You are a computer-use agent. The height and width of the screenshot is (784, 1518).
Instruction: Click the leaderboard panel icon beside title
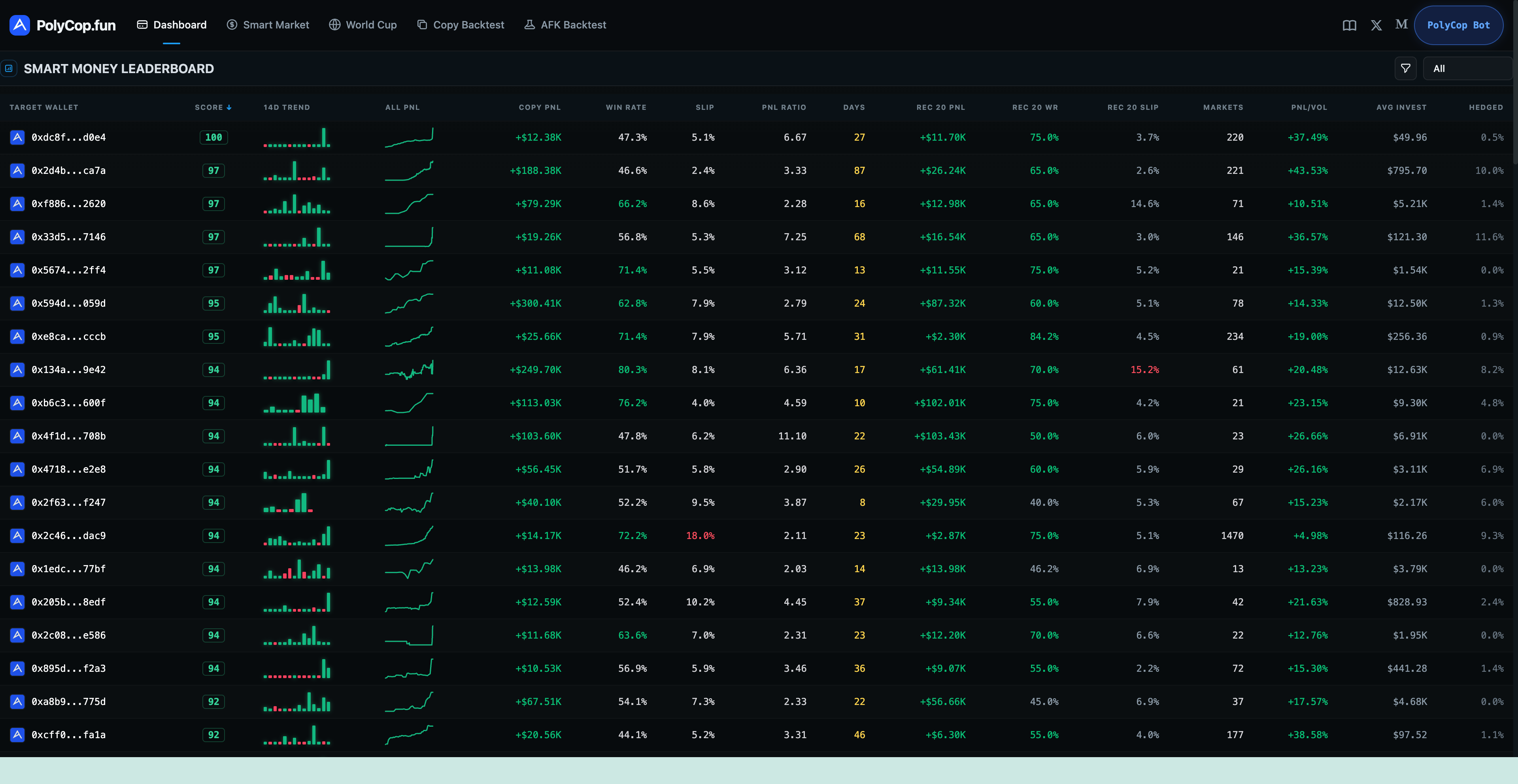[x=9, y=68]
